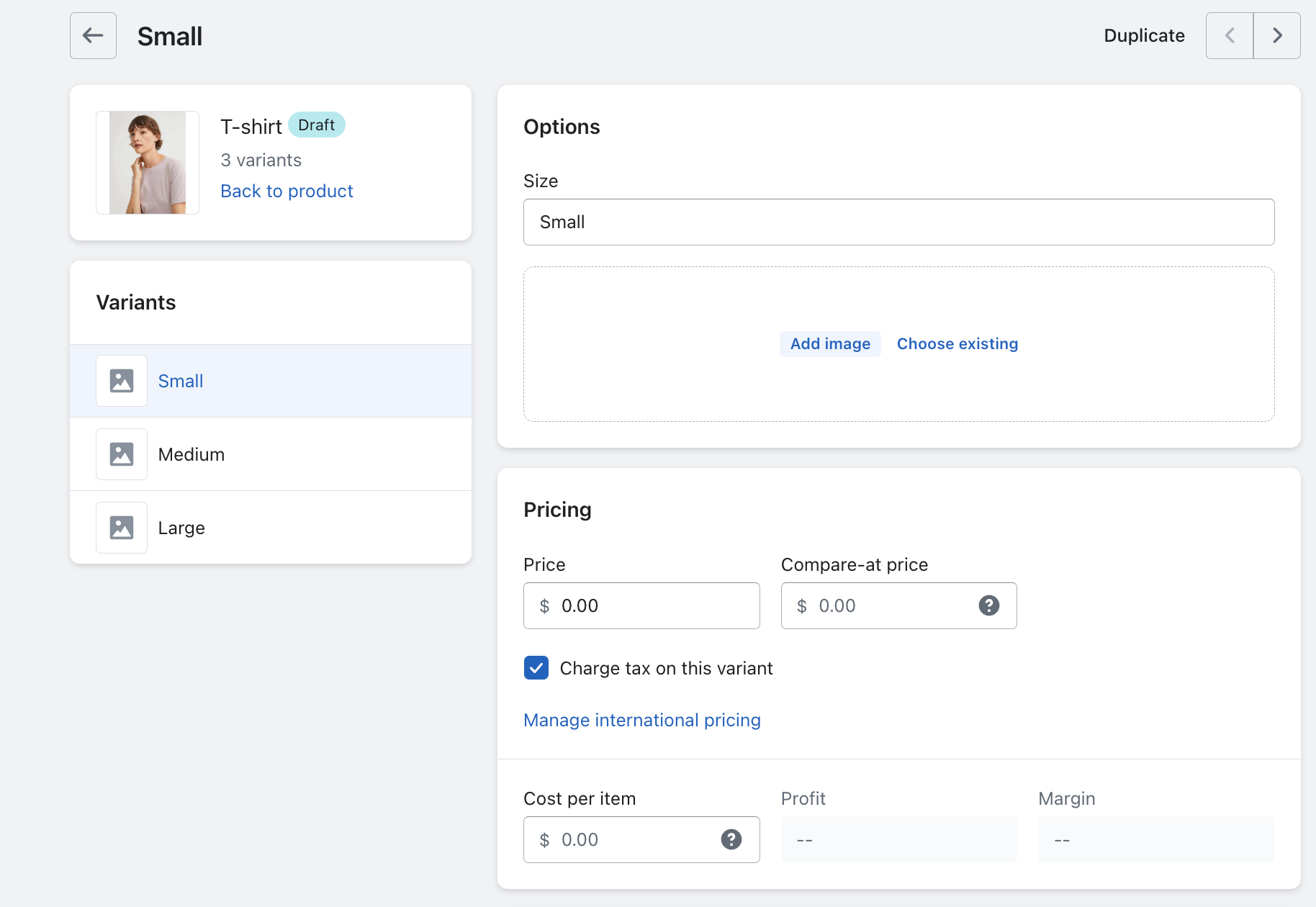
Task: Go to next variant chevron
Action: pyautogui.click(x=1277, y=35)
